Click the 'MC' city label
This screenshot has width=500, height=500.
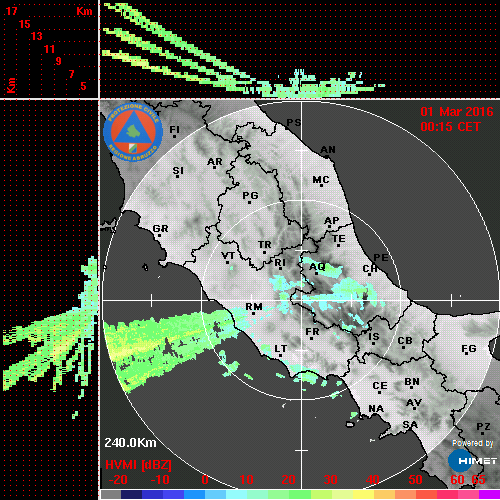[321, 180]
